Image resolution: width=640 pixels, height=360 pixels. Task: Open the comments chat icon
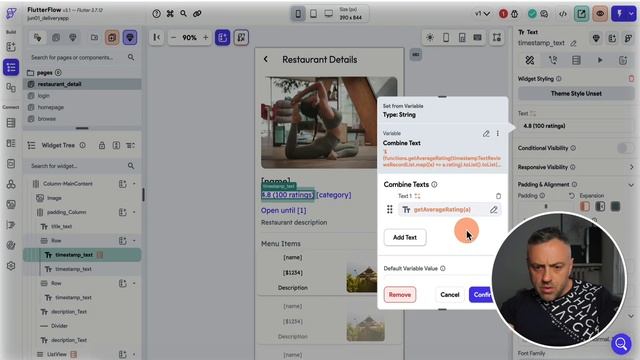[x=544, y=14]
